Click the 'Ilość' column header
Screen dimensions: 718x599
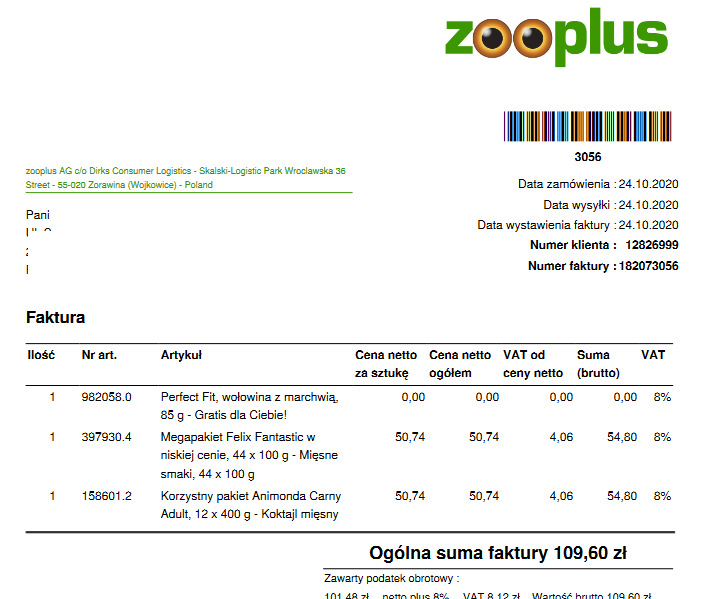(41, 355)
